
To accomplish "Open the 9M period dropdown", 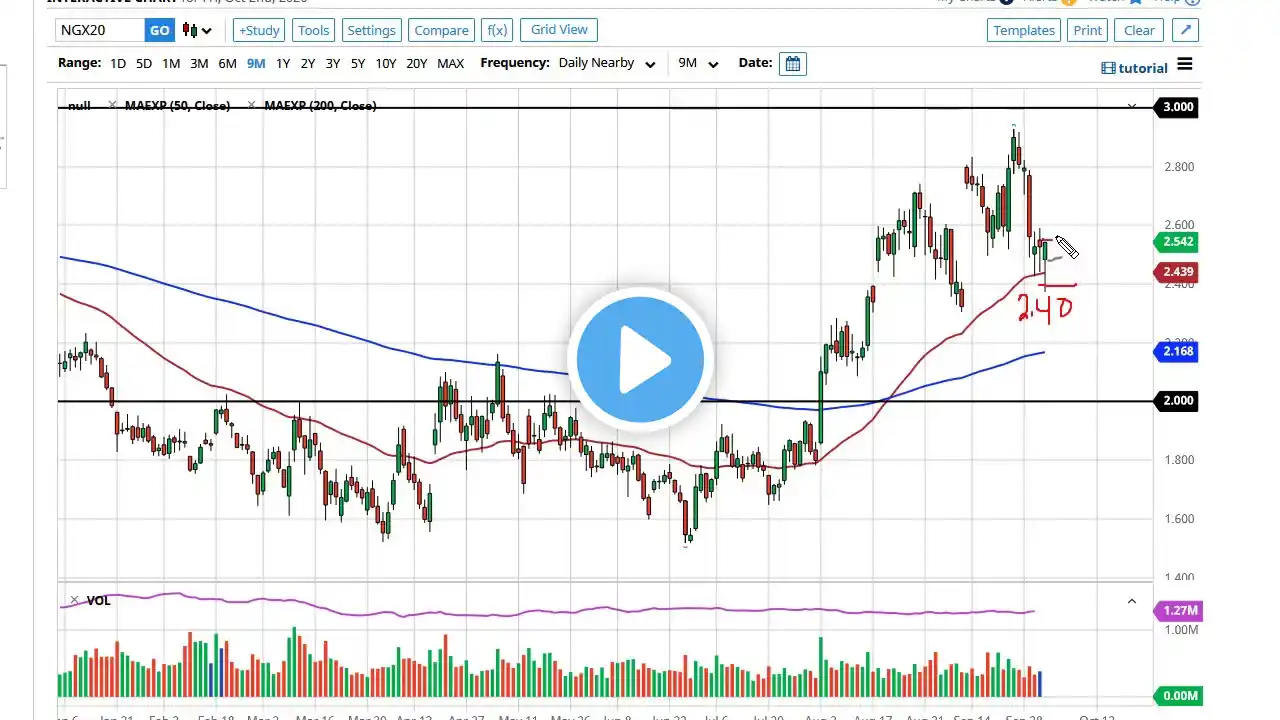I will (698, 63).
